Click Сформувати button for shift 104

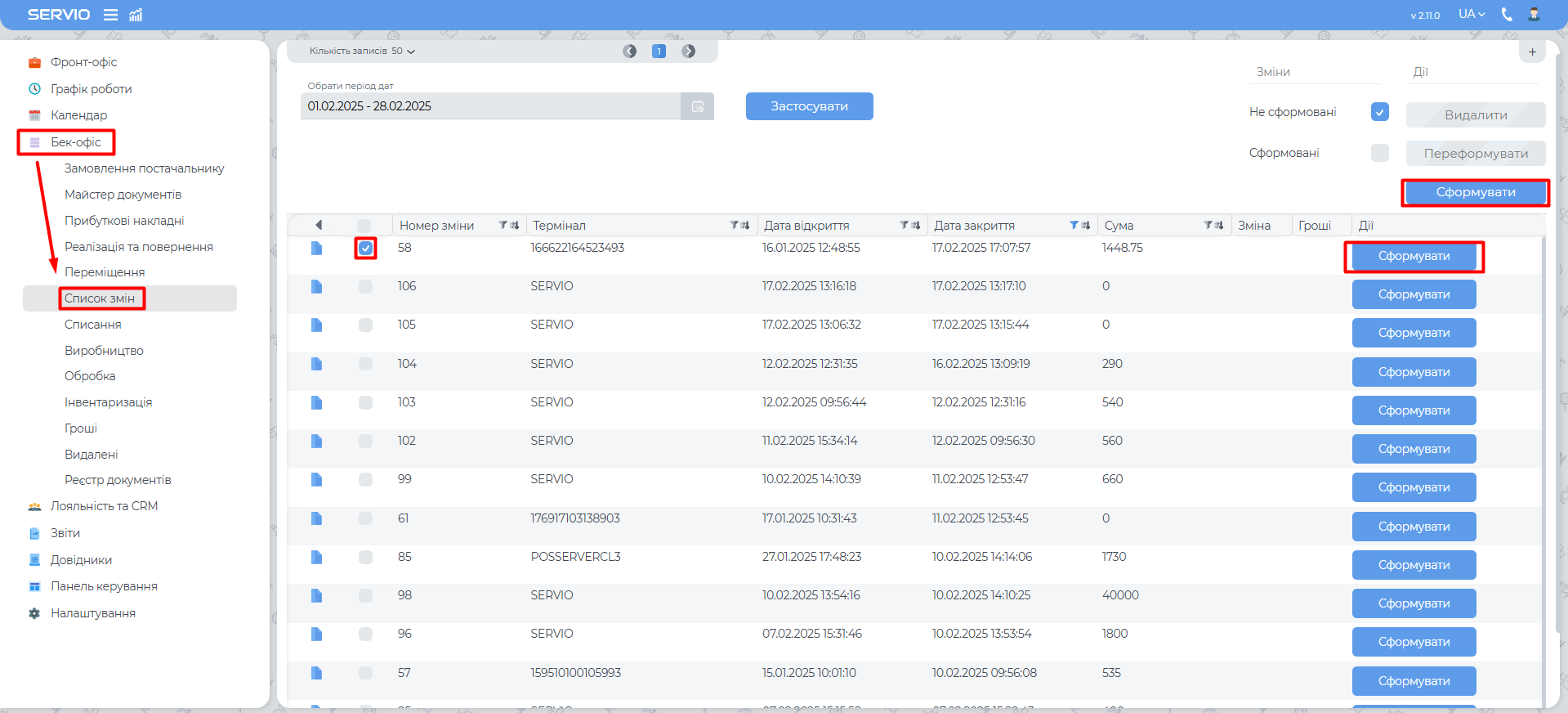tap(1414, 372)
